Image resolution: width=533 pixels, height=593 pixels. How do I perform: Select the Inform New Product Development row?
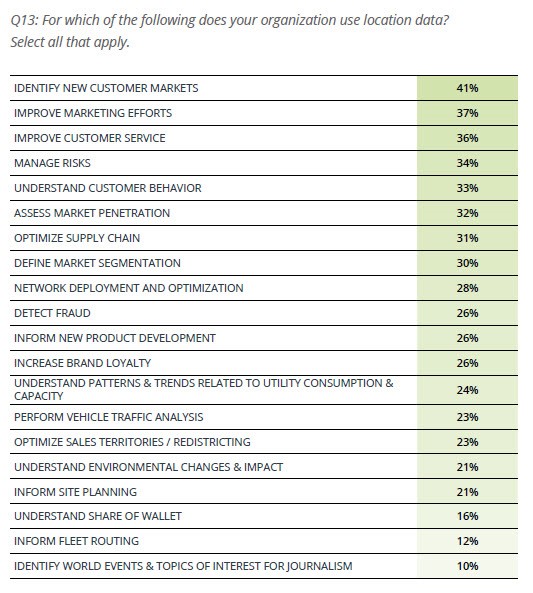point(264,338)
